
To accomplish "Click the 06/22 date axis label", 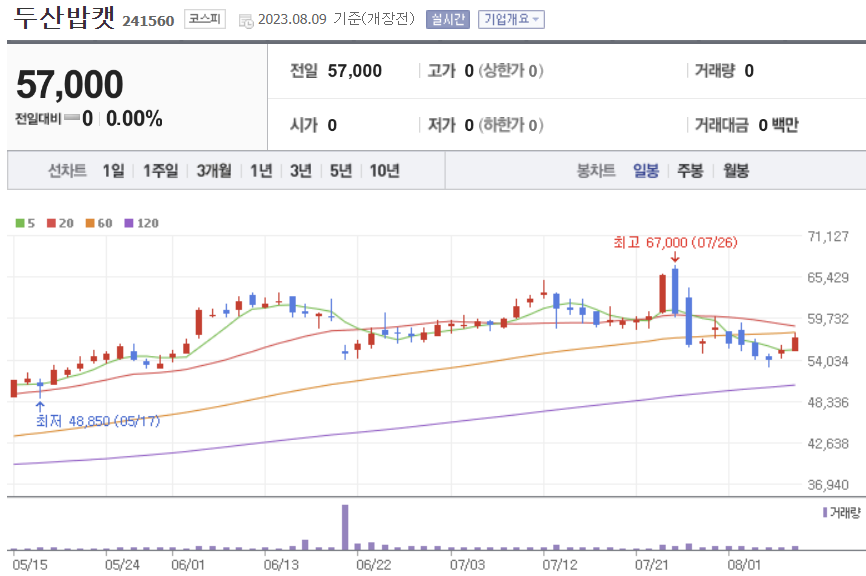I will coord(373,564).
